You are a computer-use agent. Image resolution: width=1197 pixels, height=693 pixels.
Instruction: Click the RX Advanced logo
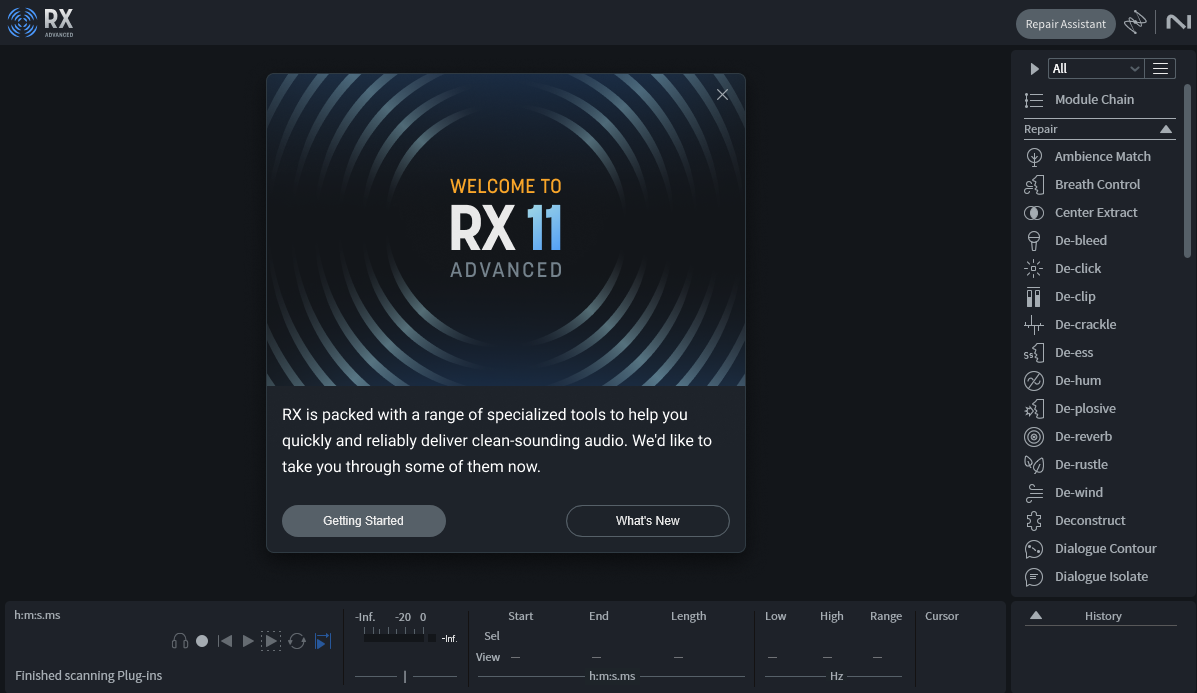pyautogui.click(x=40, y=23)
